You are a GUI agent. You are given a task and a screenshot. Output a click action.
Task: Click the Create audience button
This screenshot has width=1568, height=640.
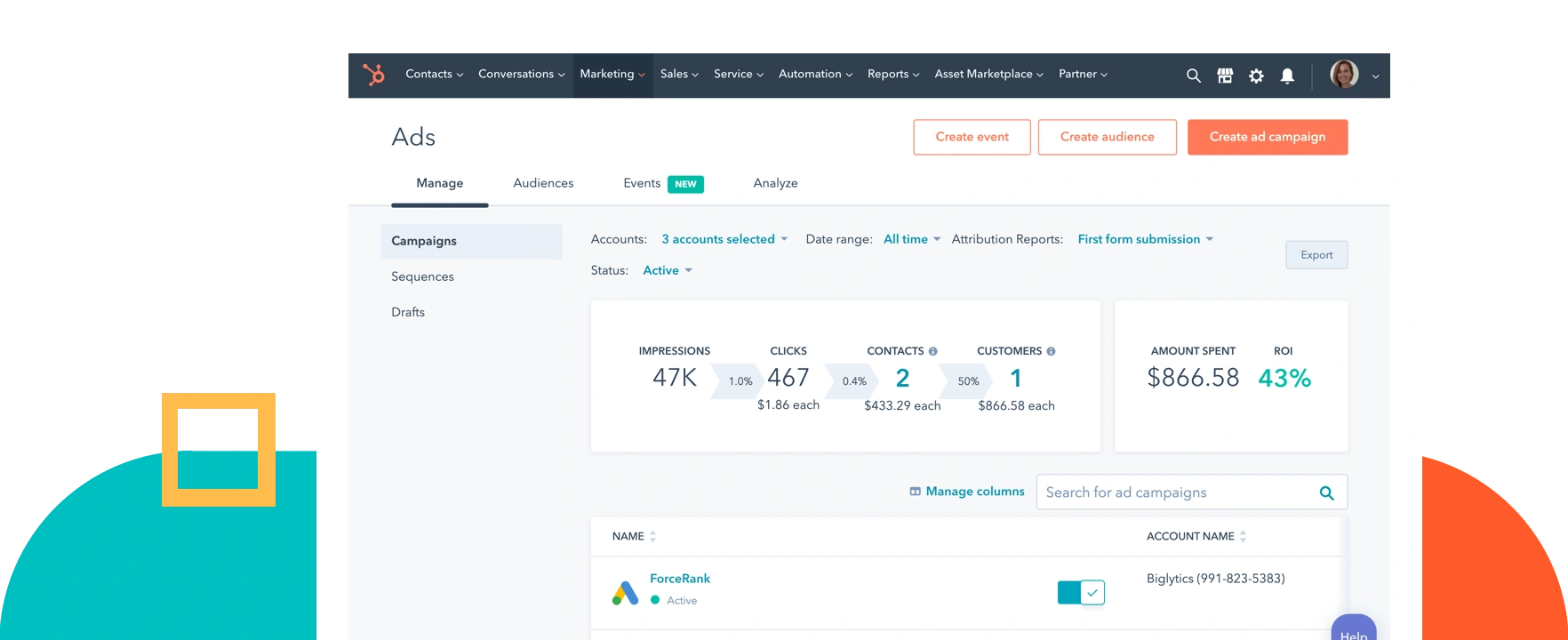click(1107, 137)
